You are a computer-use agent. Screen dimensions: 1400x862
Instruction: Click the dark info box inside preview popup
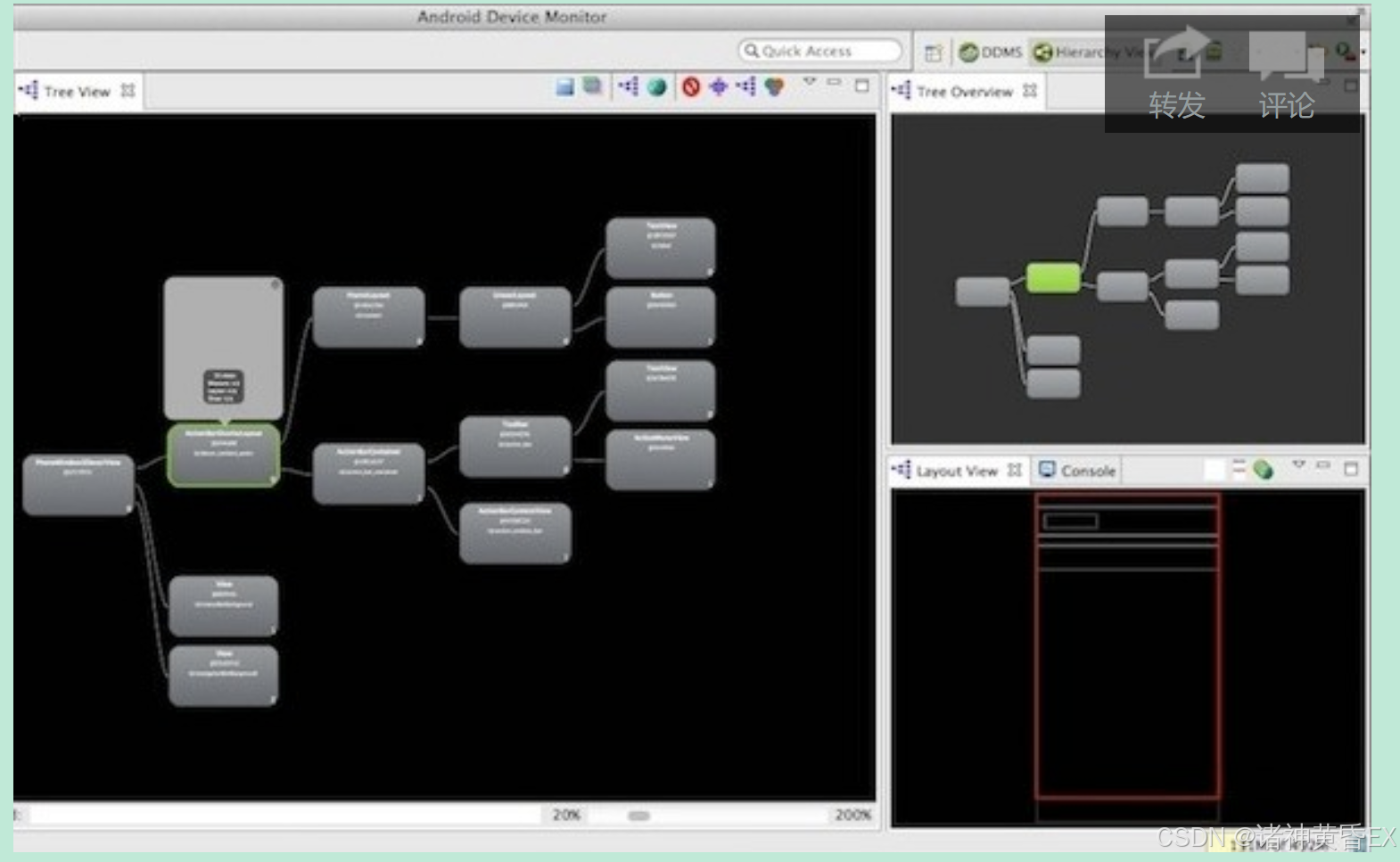[223, 387]
